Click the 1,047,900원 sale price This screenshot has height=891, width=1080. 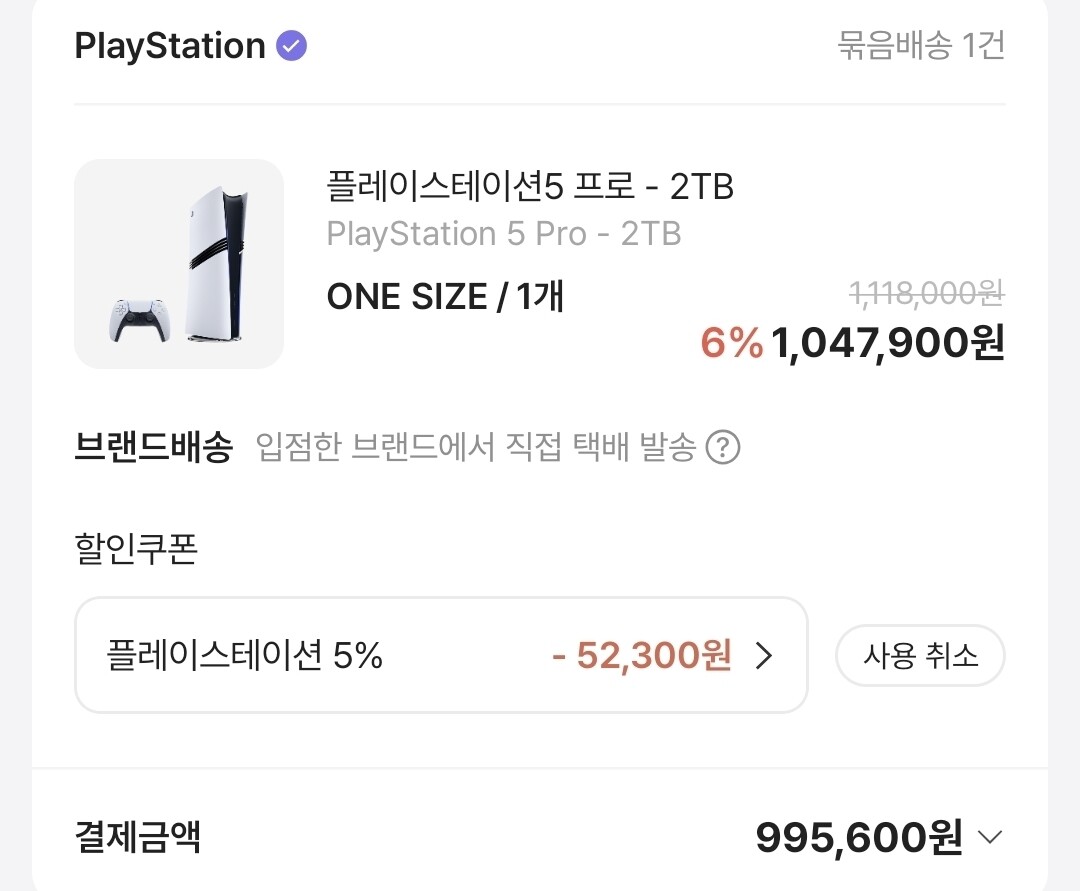coord(888,343)
